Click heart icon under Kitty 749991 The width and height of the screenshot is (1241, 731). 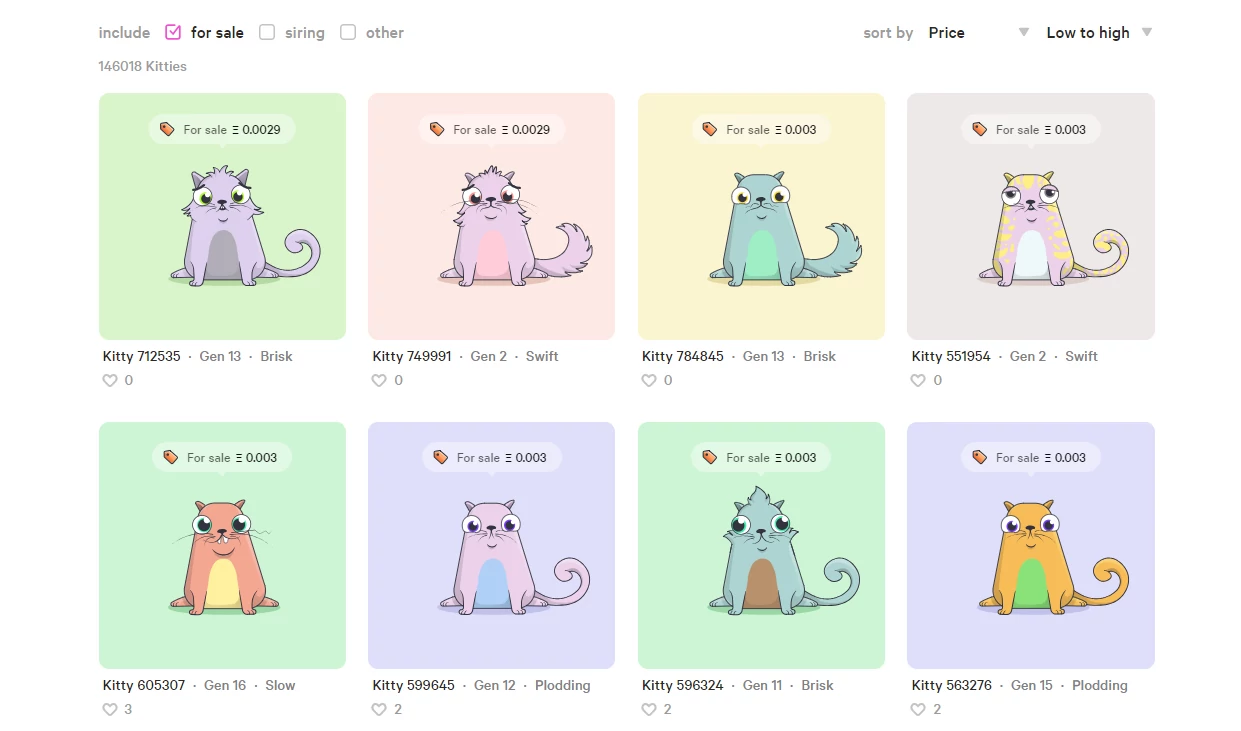379,380
